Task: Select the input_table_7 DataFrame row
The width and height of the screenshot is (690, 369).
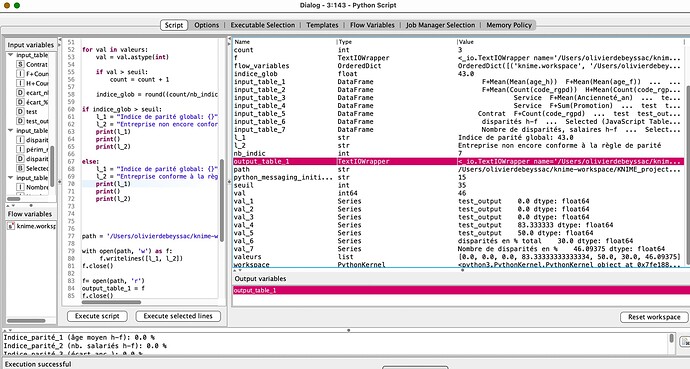Action: (x=459, y=130)
